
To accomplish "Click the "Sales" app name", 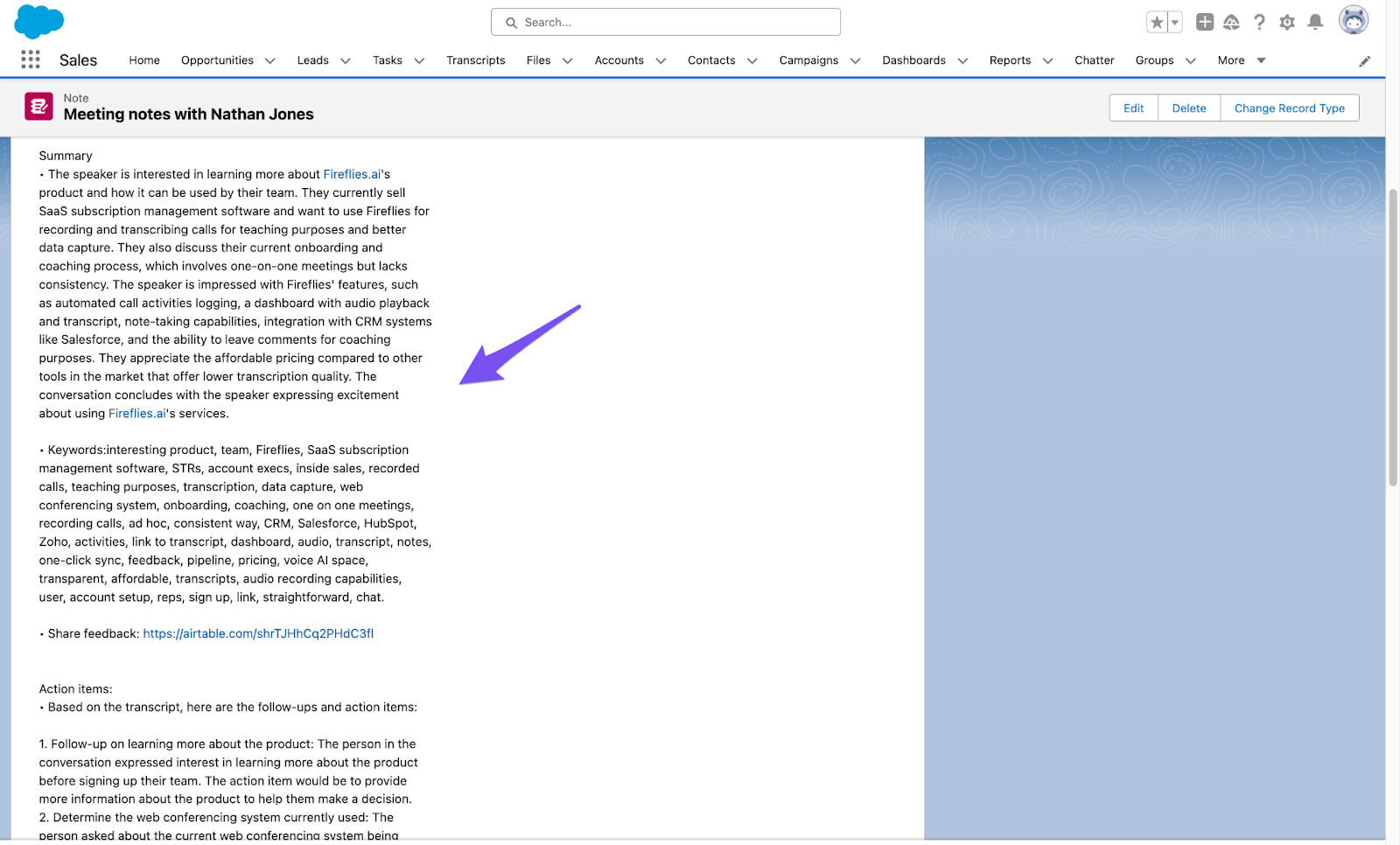I will tap(78, 60).
